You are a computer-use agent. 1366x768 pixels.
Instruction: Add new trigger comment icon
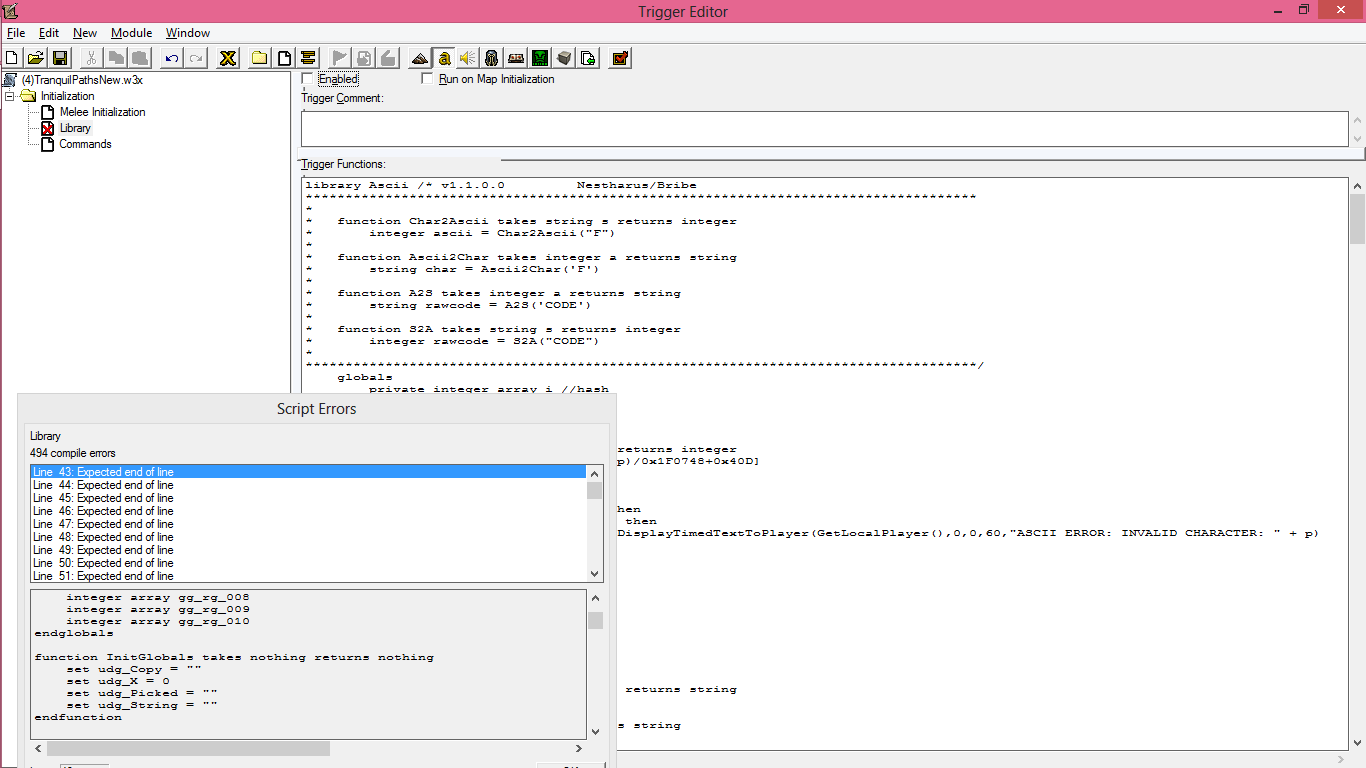pyautogui.click(x=308, y=58)
